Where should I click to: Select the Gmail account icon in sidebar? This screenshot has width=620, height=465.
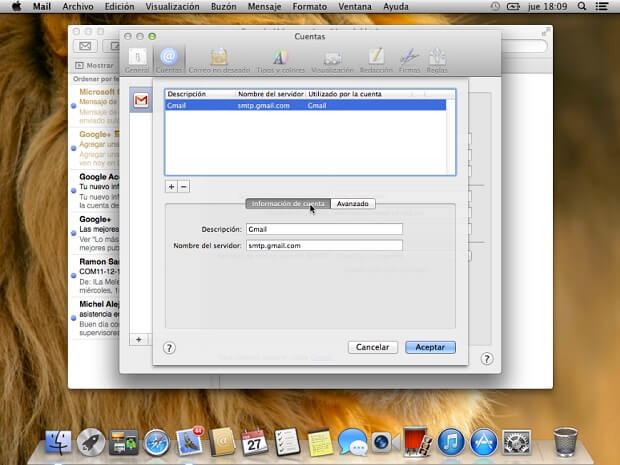point(141,100)
